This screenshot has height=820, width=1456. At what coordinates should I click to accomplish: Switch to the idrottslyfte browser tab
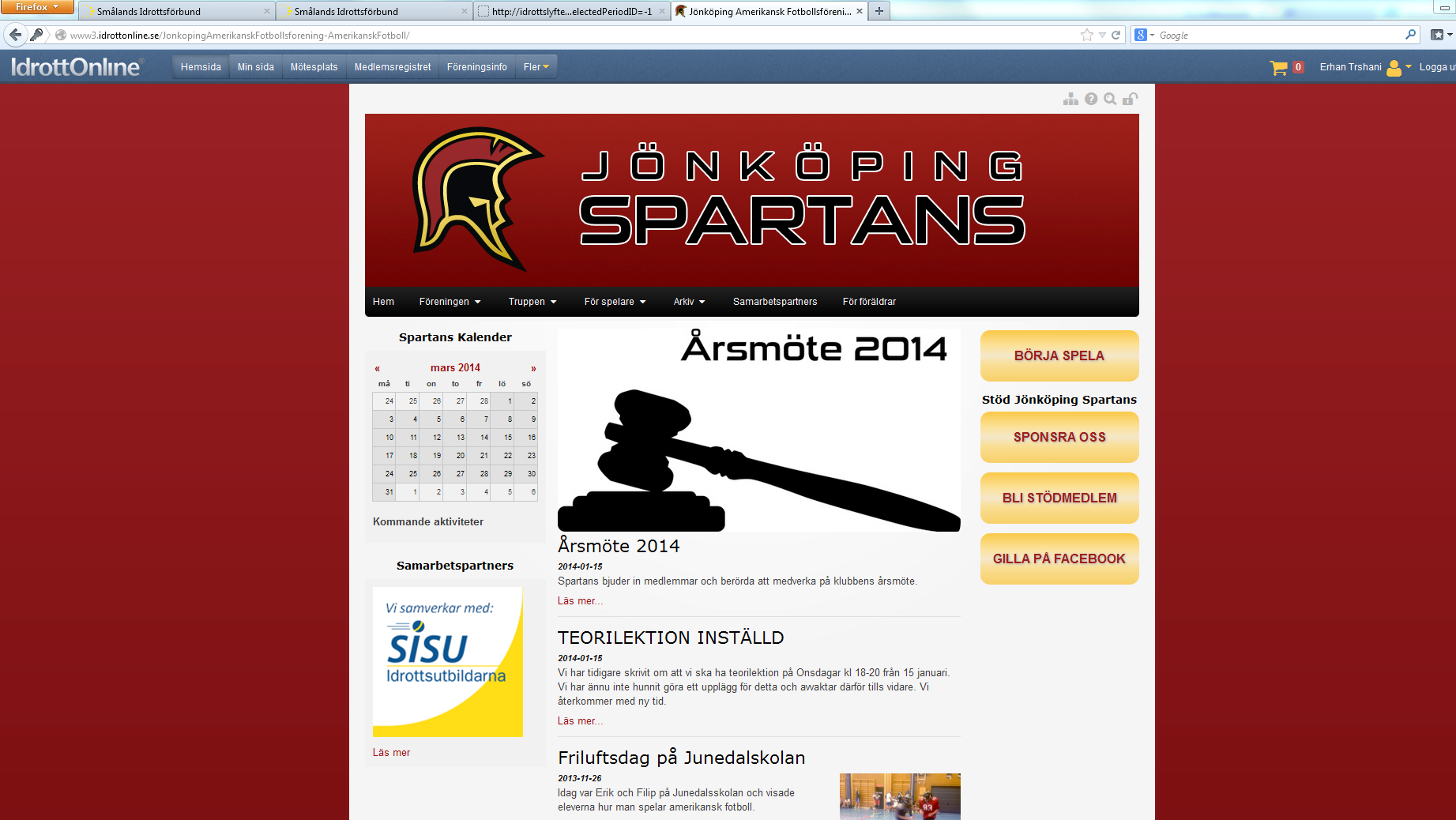pyautogui.click(x=572, y=11)
